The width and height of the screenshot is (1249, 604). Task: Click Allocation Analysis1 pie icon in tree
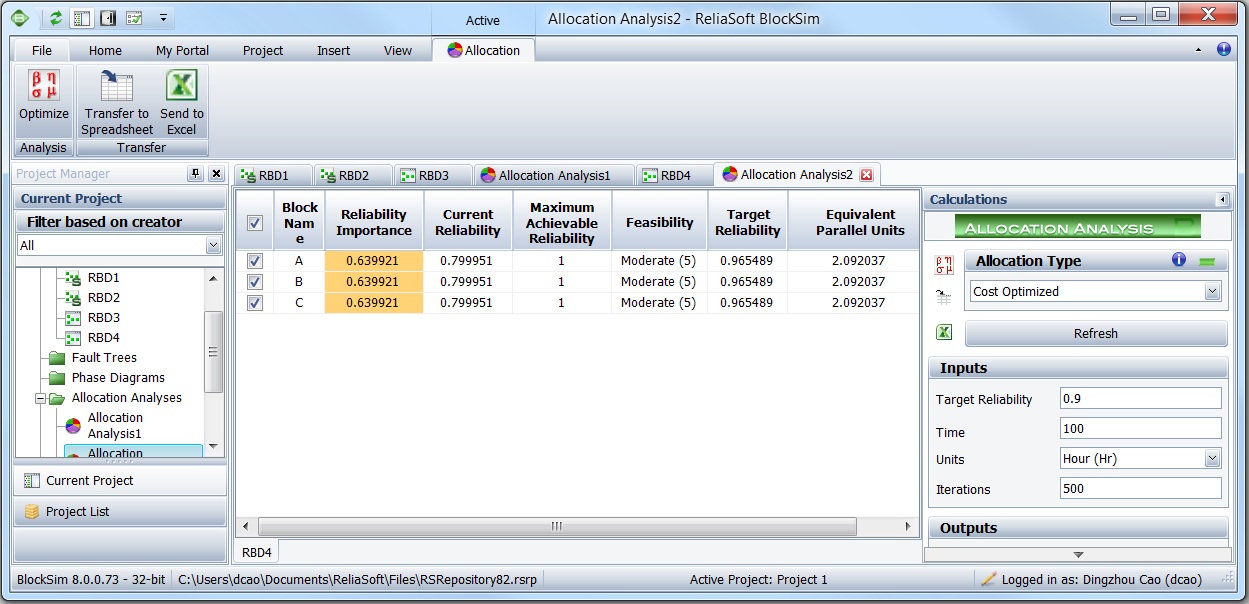[x=73, y=426]
